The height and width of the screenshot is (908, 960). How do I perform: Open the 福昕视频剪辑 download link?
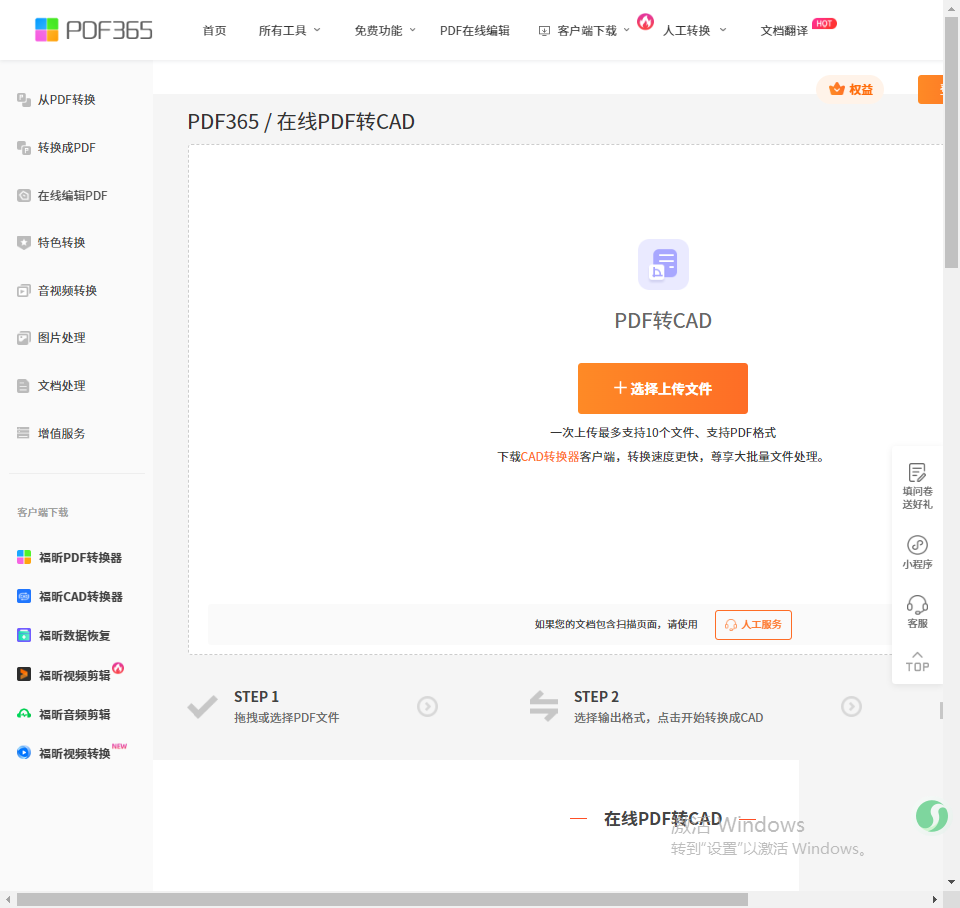[x=75, y=675]
